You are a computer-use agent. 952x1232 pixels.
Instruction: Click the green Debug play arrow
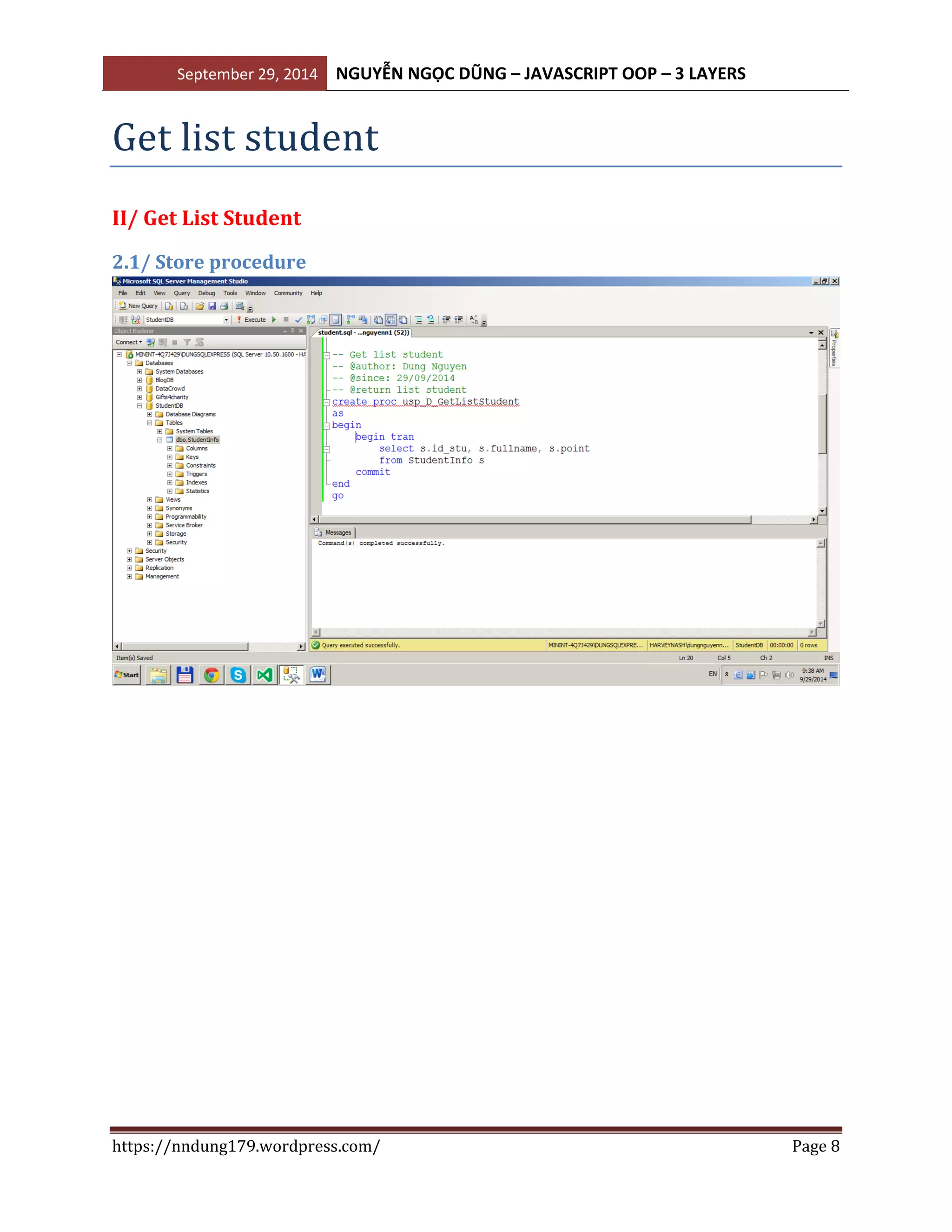[274, 319]
